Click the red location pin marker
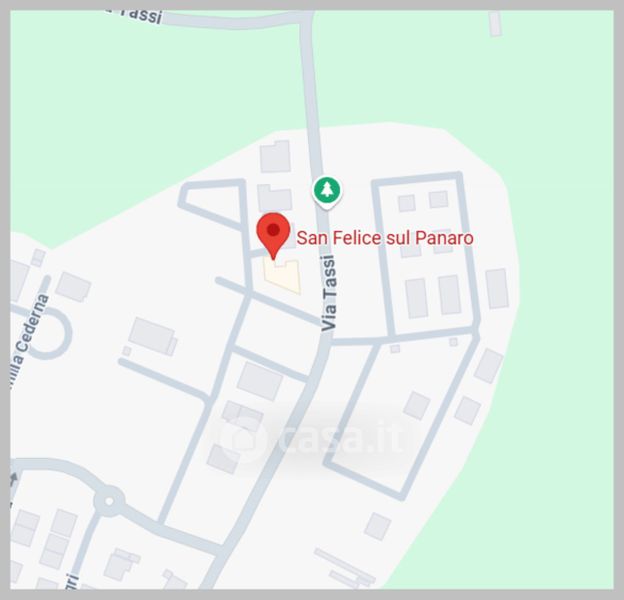This screenshot has width=624, height=600. click(x=273, y=236)
